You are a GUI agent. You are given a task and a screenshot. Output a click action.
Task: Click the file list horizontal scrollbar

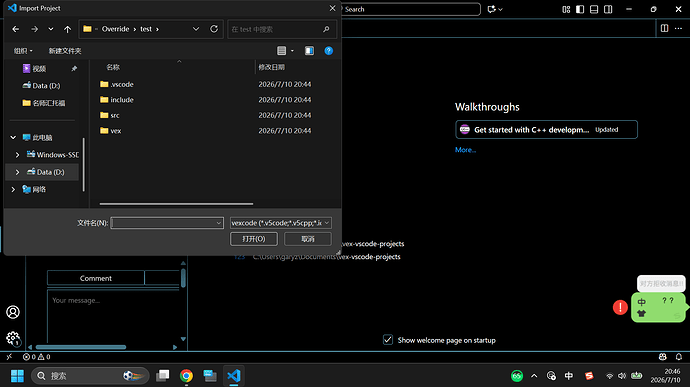(x=176, y=204)
